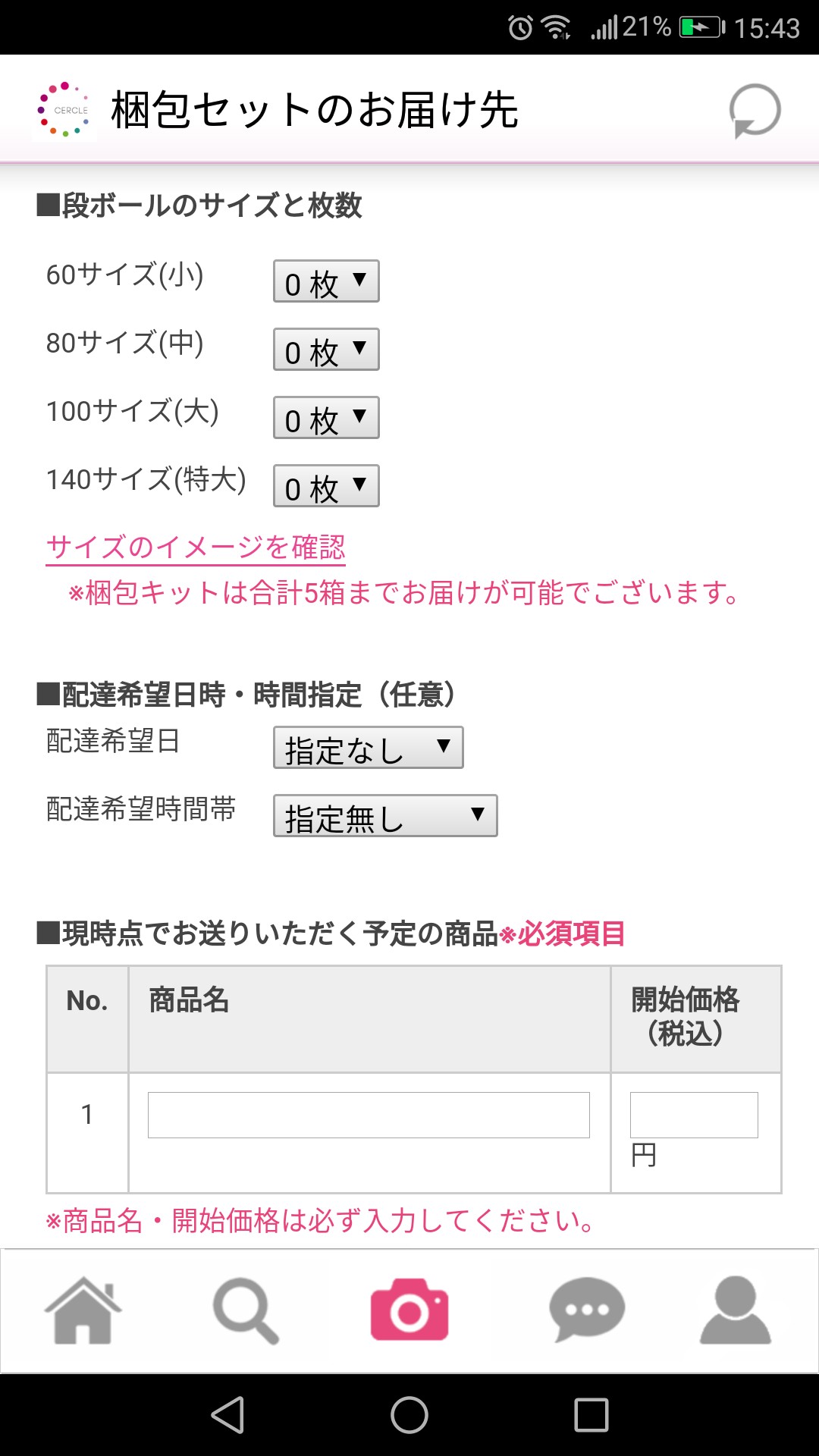
Task: Open the messages speech bubble tab
Action: [x=586, y=1310]
